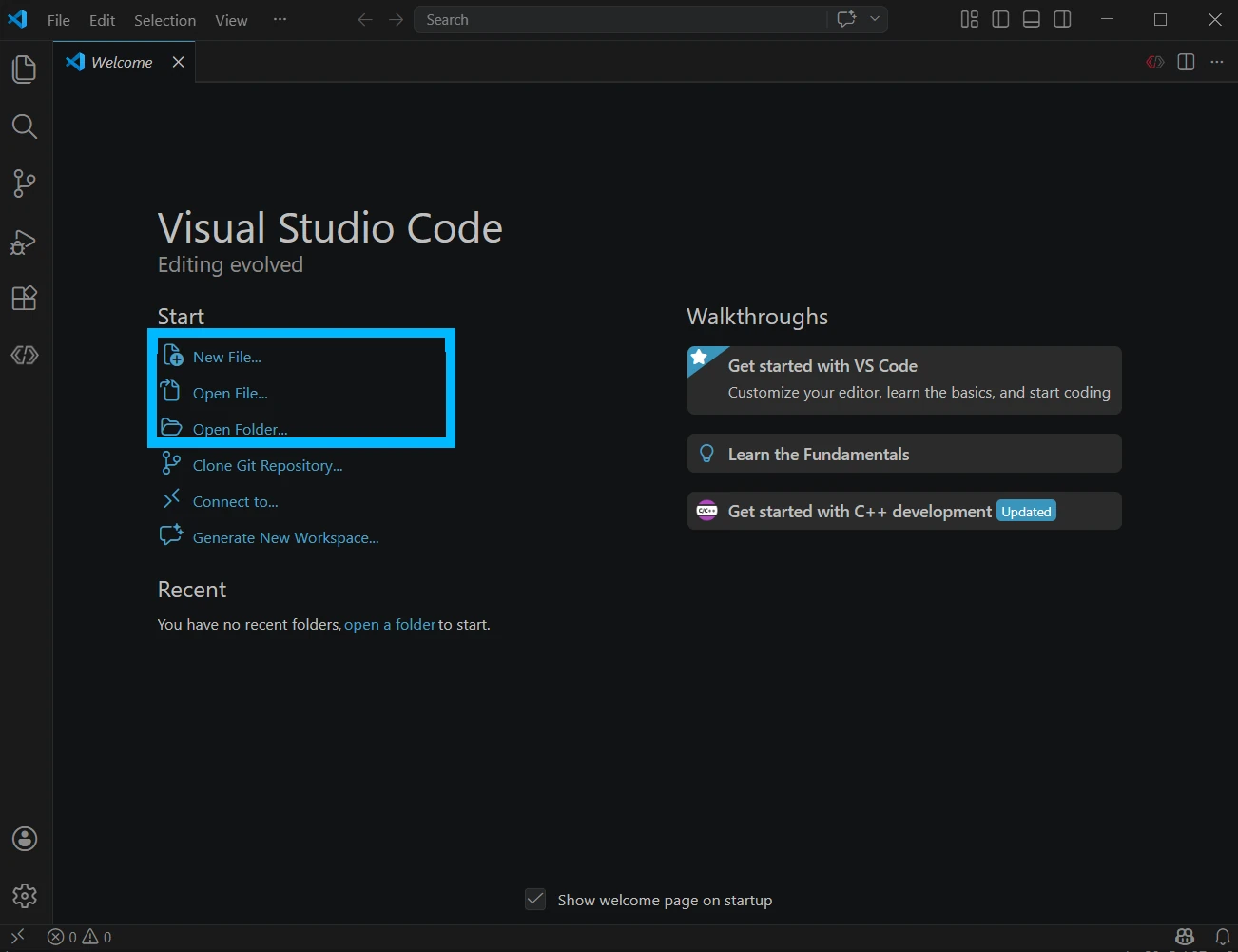1238x952 pixels.
Task: Click the Open File... link
Action: tap(230, 393)
